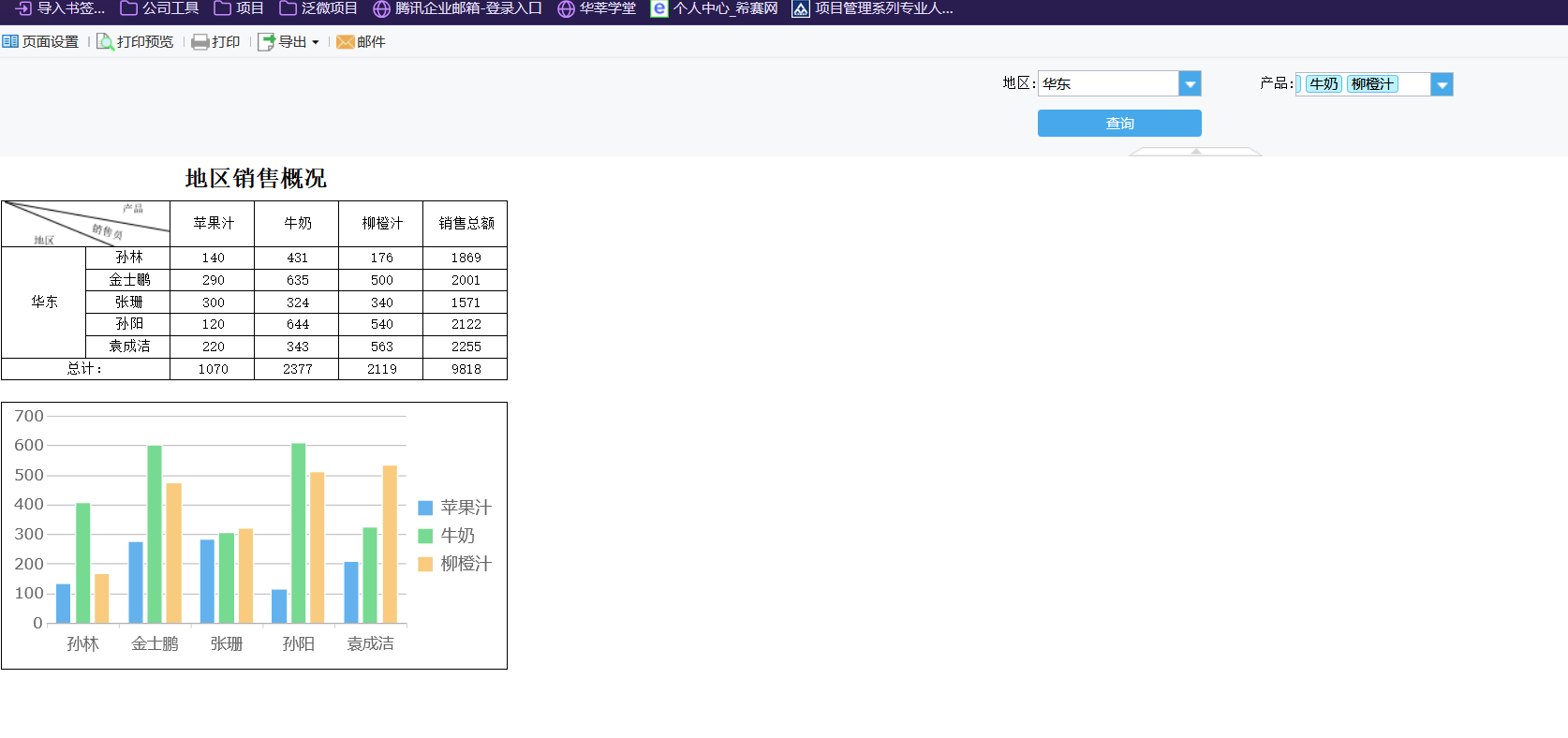
Task: Click the 苹果汁 column header
Action: pos(213,224)
